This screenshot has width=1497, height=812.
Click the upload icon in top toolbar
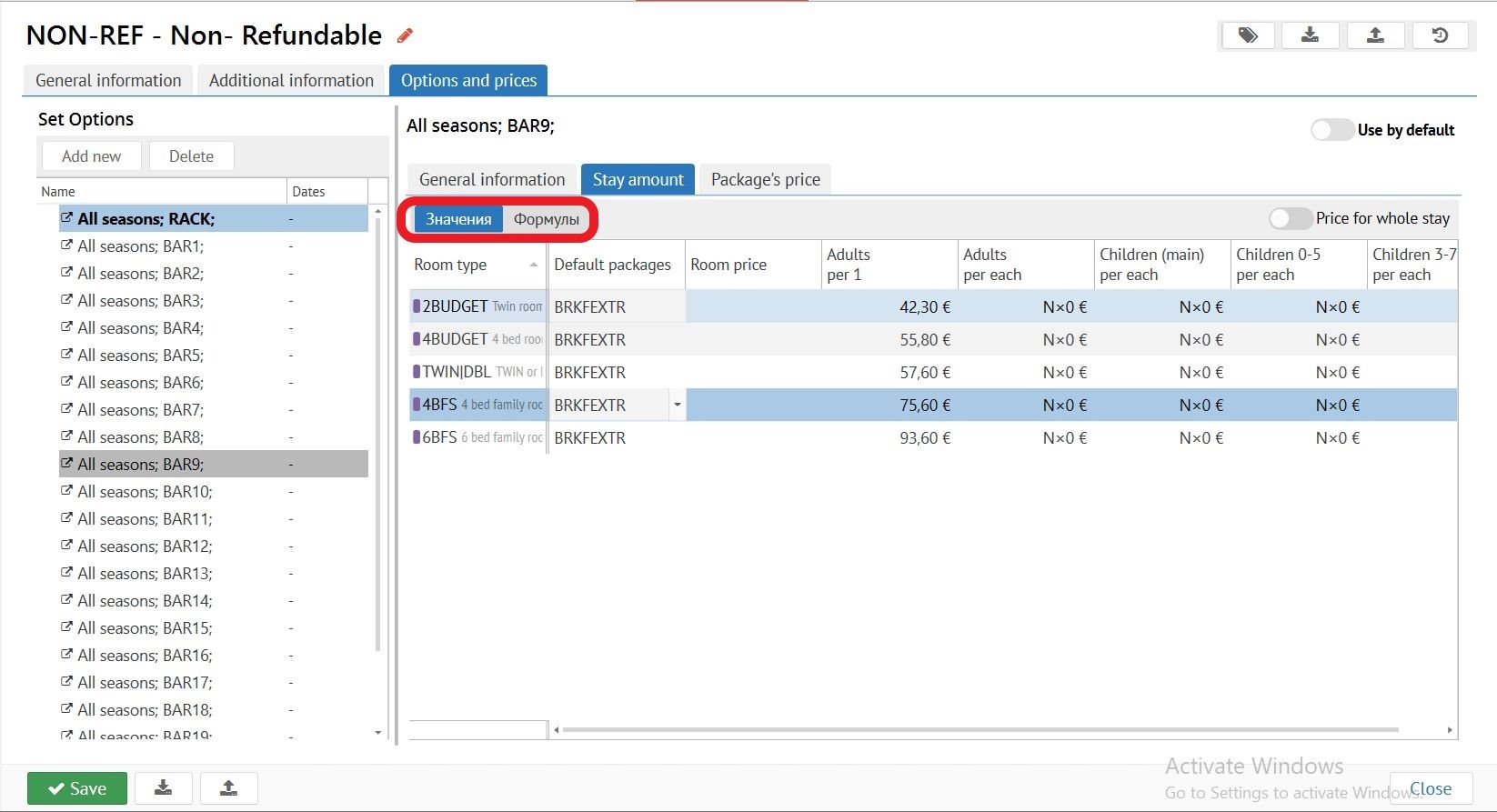[x=1375, y=35]
